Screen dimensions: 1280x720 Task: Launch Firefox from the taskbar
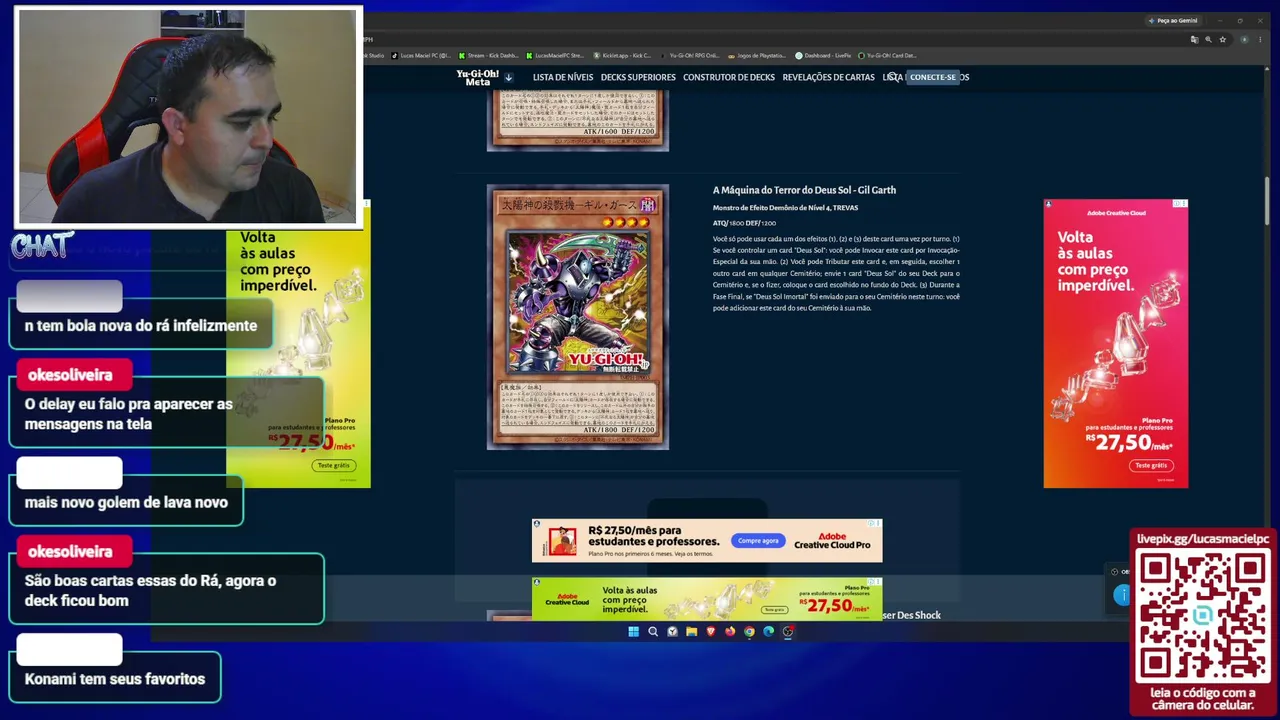point(730,631)
